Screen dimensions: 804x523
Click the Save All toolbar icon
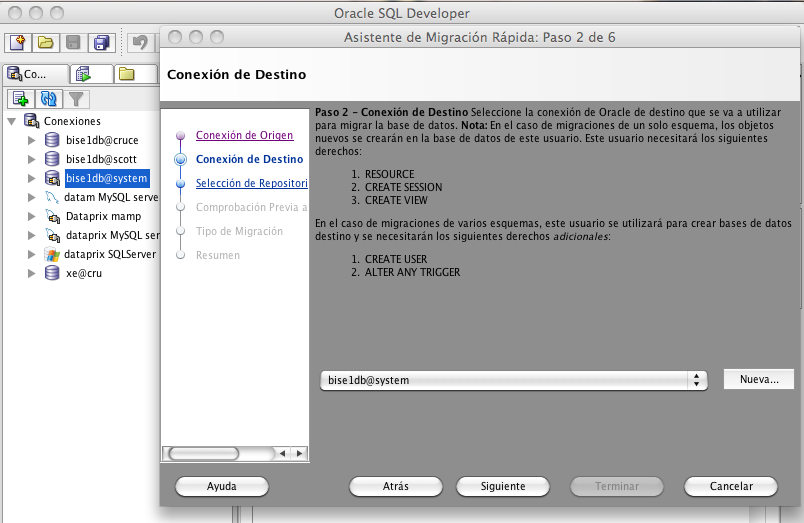point(102,43)
